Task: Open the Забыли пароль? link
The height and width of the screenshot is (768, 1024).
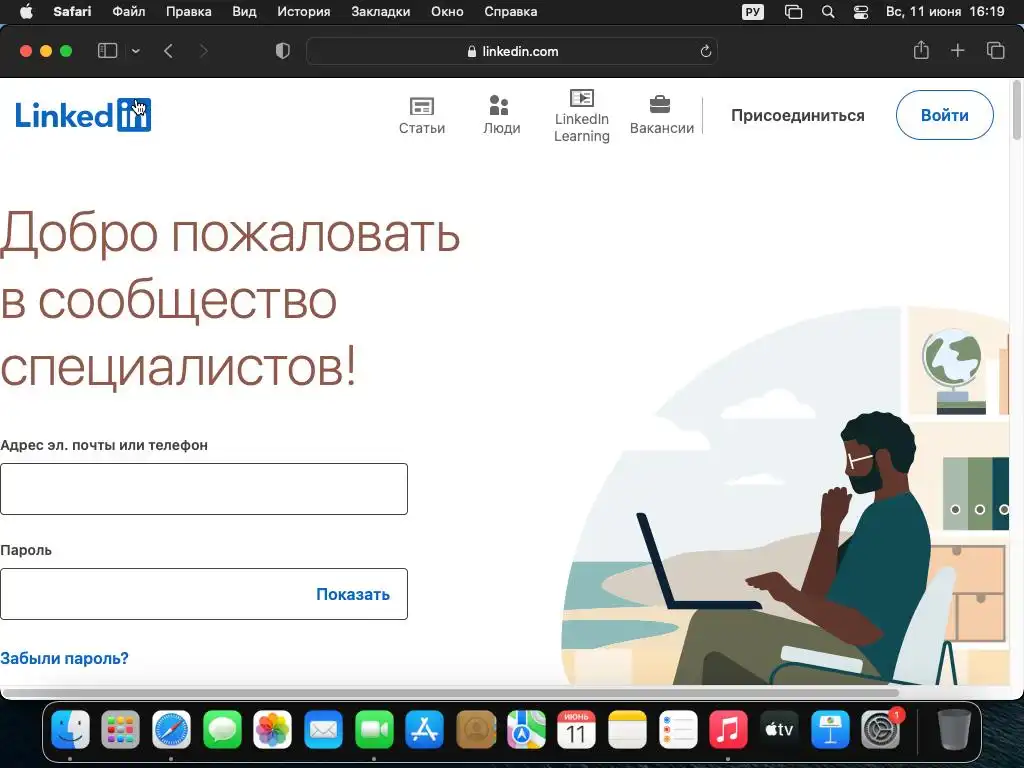Action: click(64, 658)
